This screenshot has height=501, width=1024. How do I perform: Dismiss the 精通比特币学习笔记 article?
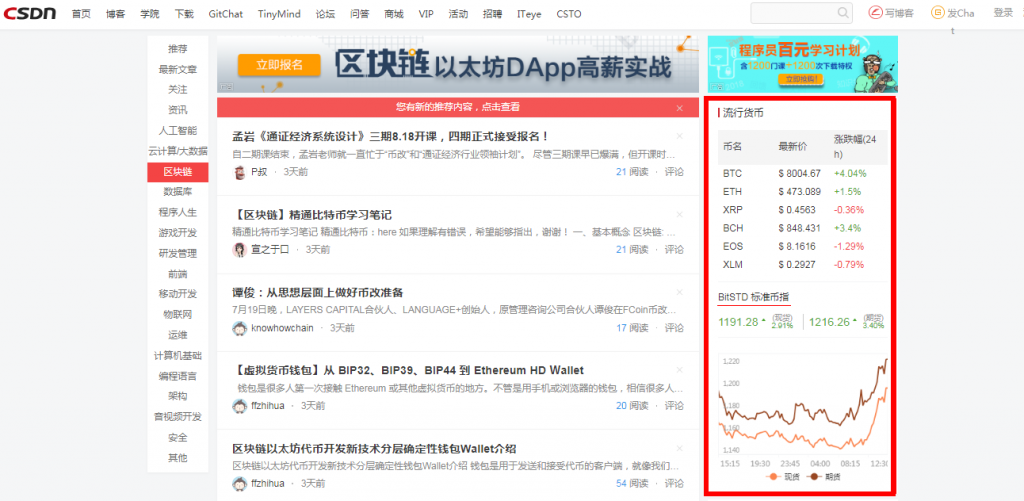679,214
